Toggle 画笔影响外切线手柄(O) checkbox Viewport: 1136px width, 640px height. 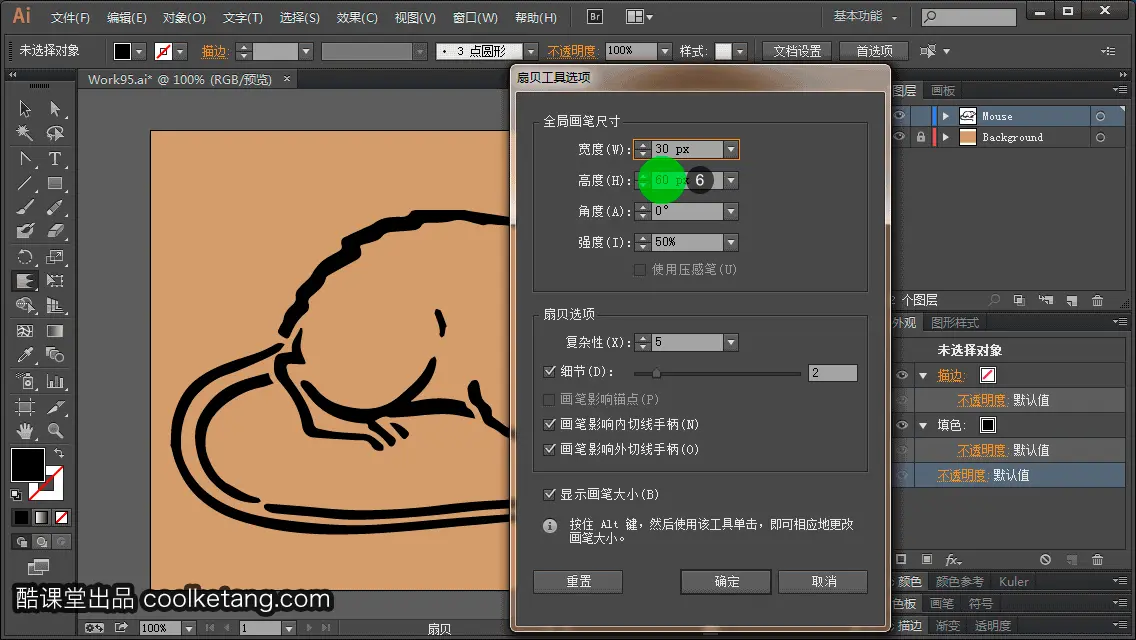point(549,449)
